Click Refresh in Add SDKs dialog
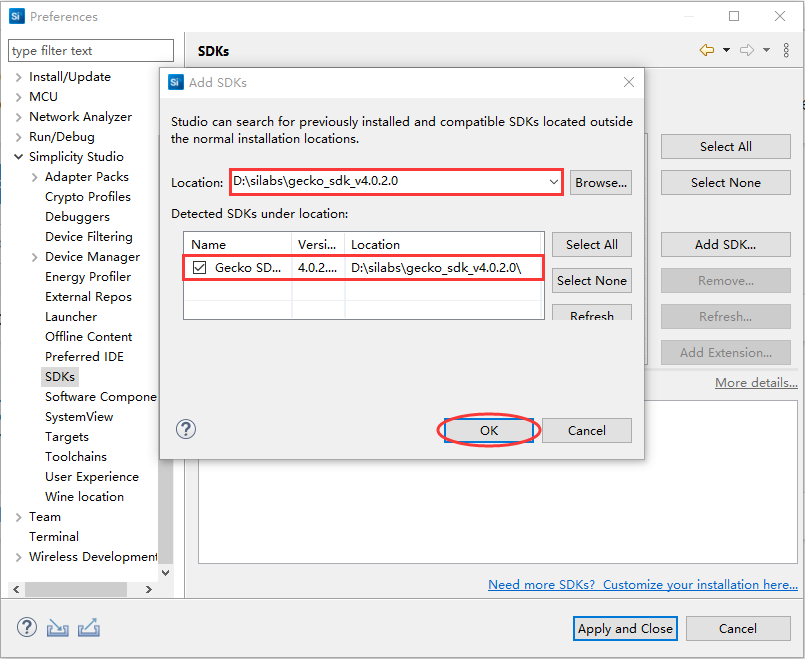The width and height of the screenshot is (805, 659). coord(591,313)
